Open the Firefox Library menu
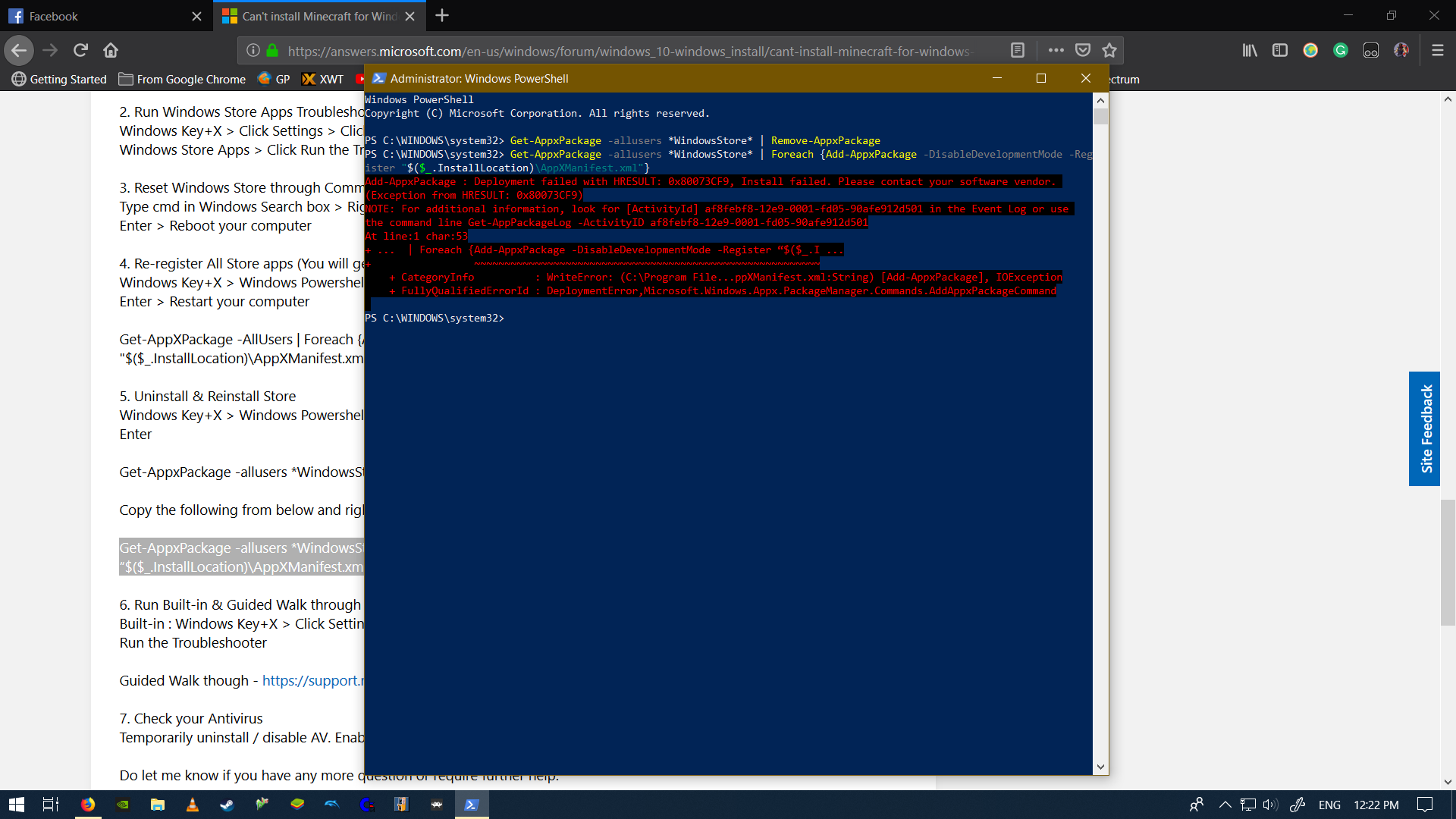This screenshot has height=819, width=1456. [x=1250, y=50]
